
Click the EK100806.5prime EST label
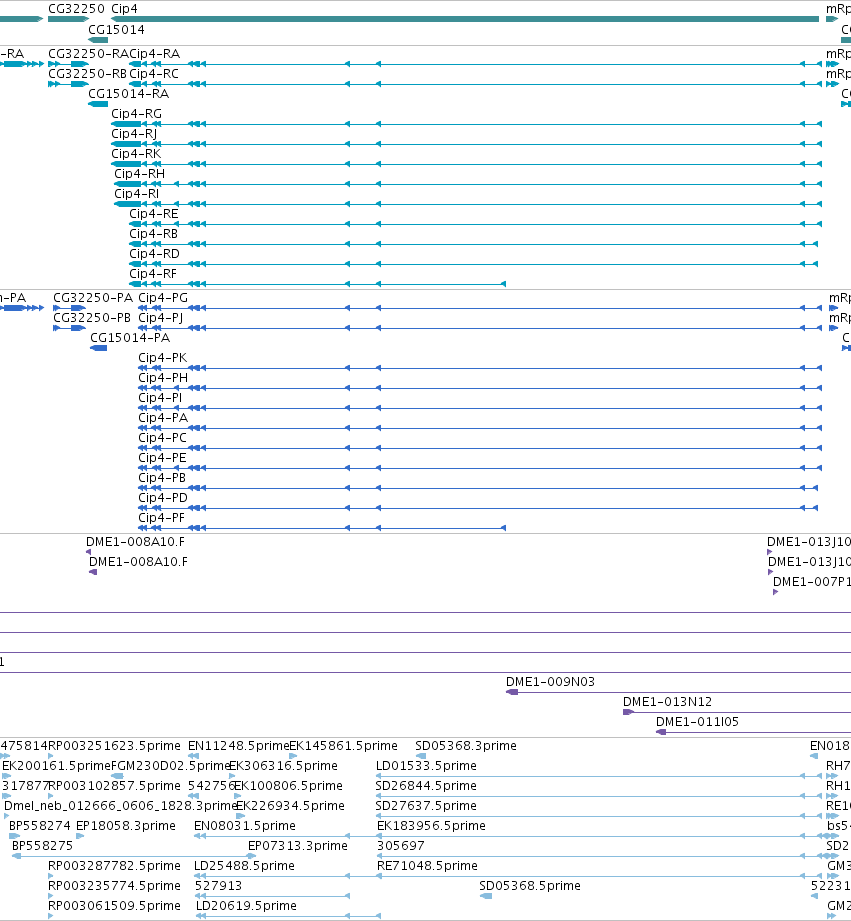288,786
